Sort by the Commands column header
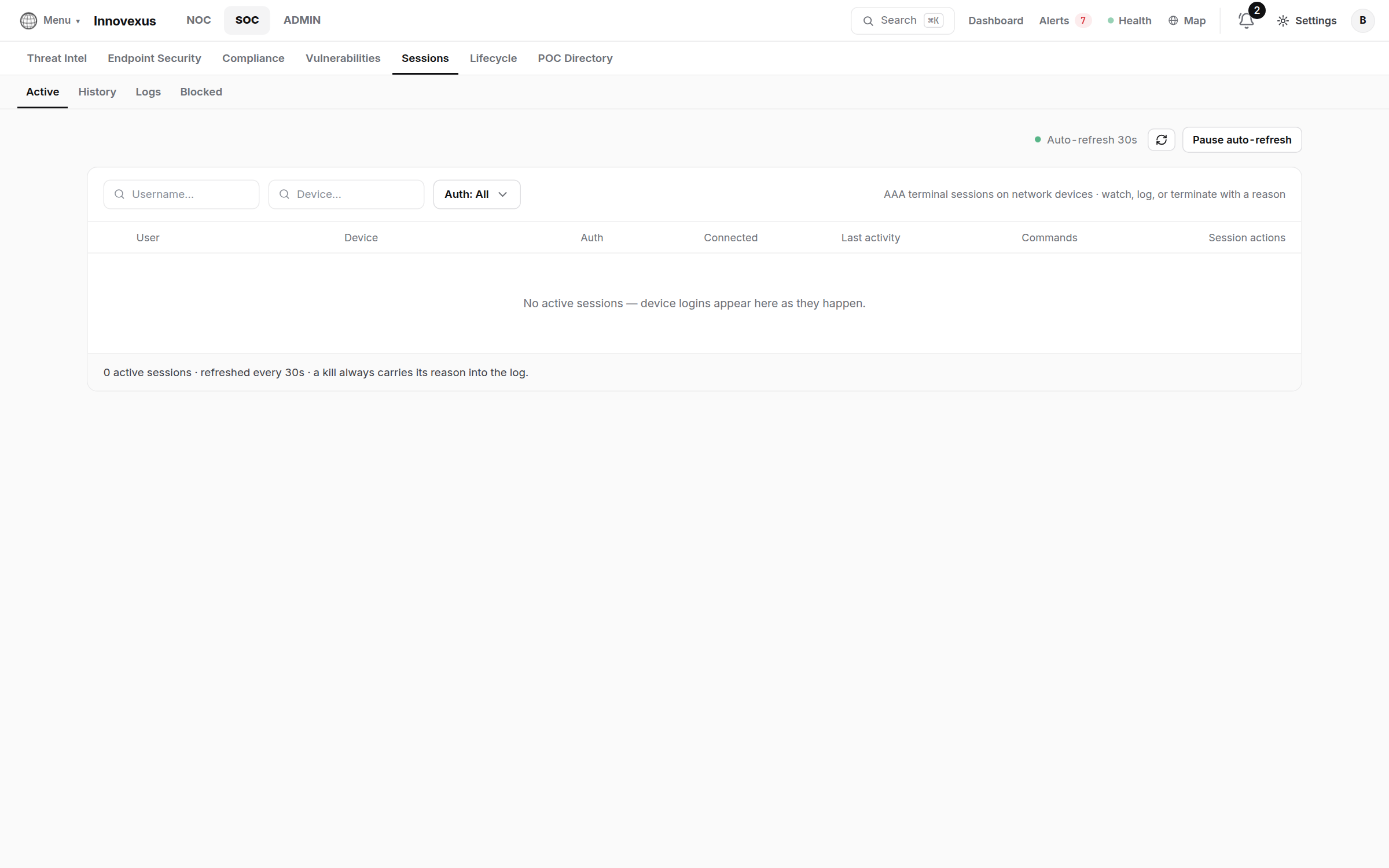Viewport: 1389px width, 868px height. pyautogui.click(x=1049, y=238)
